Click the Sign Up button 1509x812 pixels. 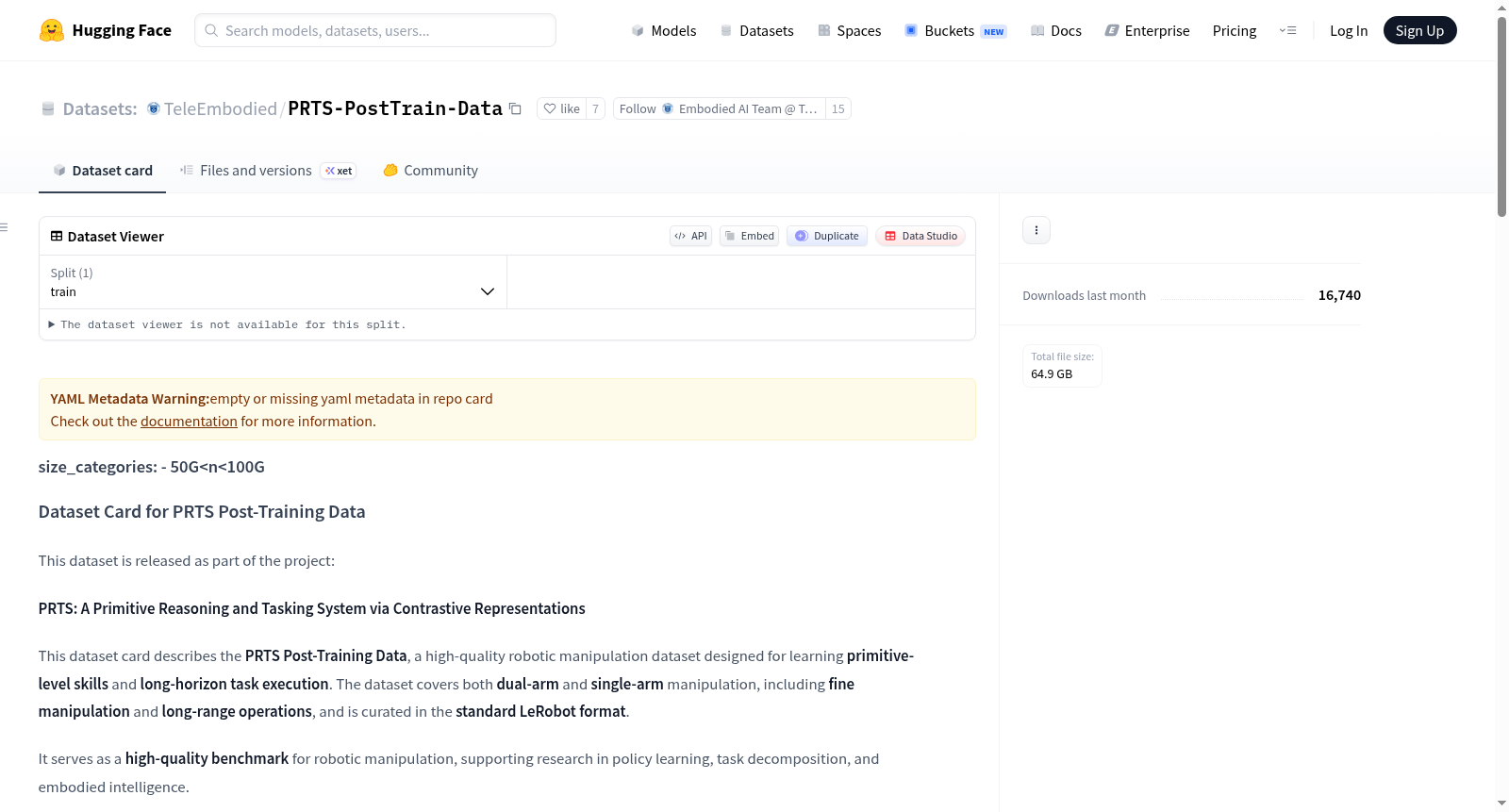1419,30
